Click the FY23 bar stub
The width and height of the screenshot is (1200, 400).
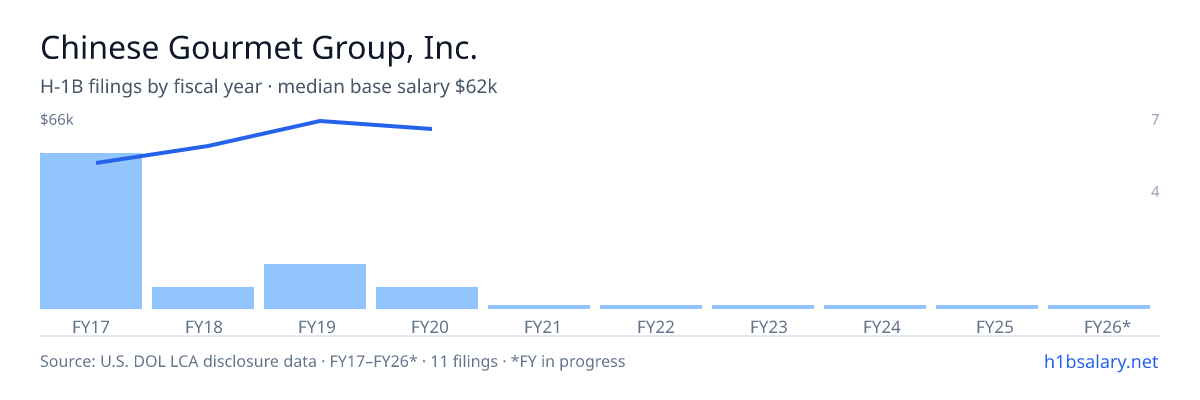[x=763, y=307]
